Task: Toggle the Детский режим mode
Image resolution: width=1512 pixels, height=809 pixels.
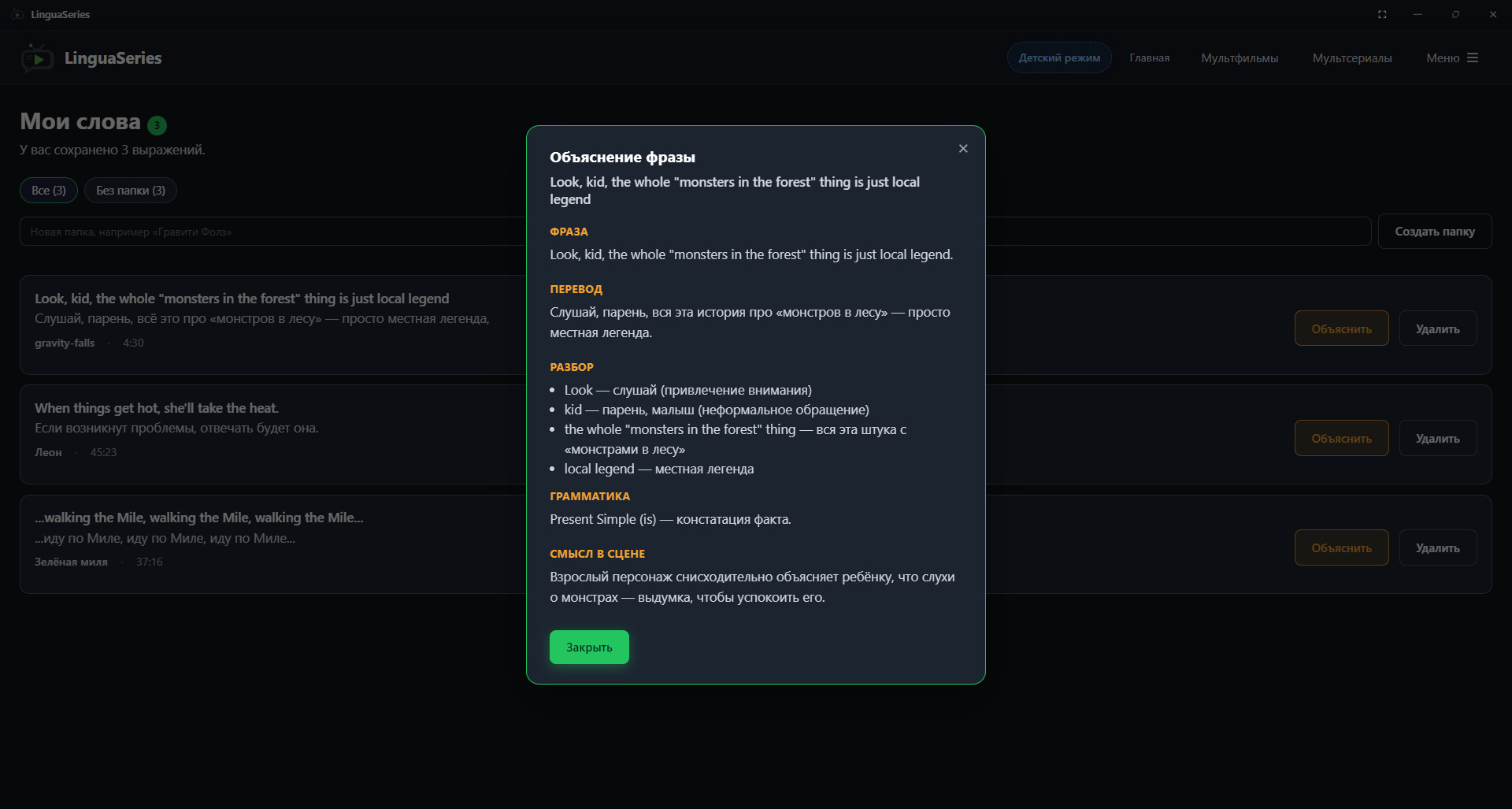Action: 1059,58
